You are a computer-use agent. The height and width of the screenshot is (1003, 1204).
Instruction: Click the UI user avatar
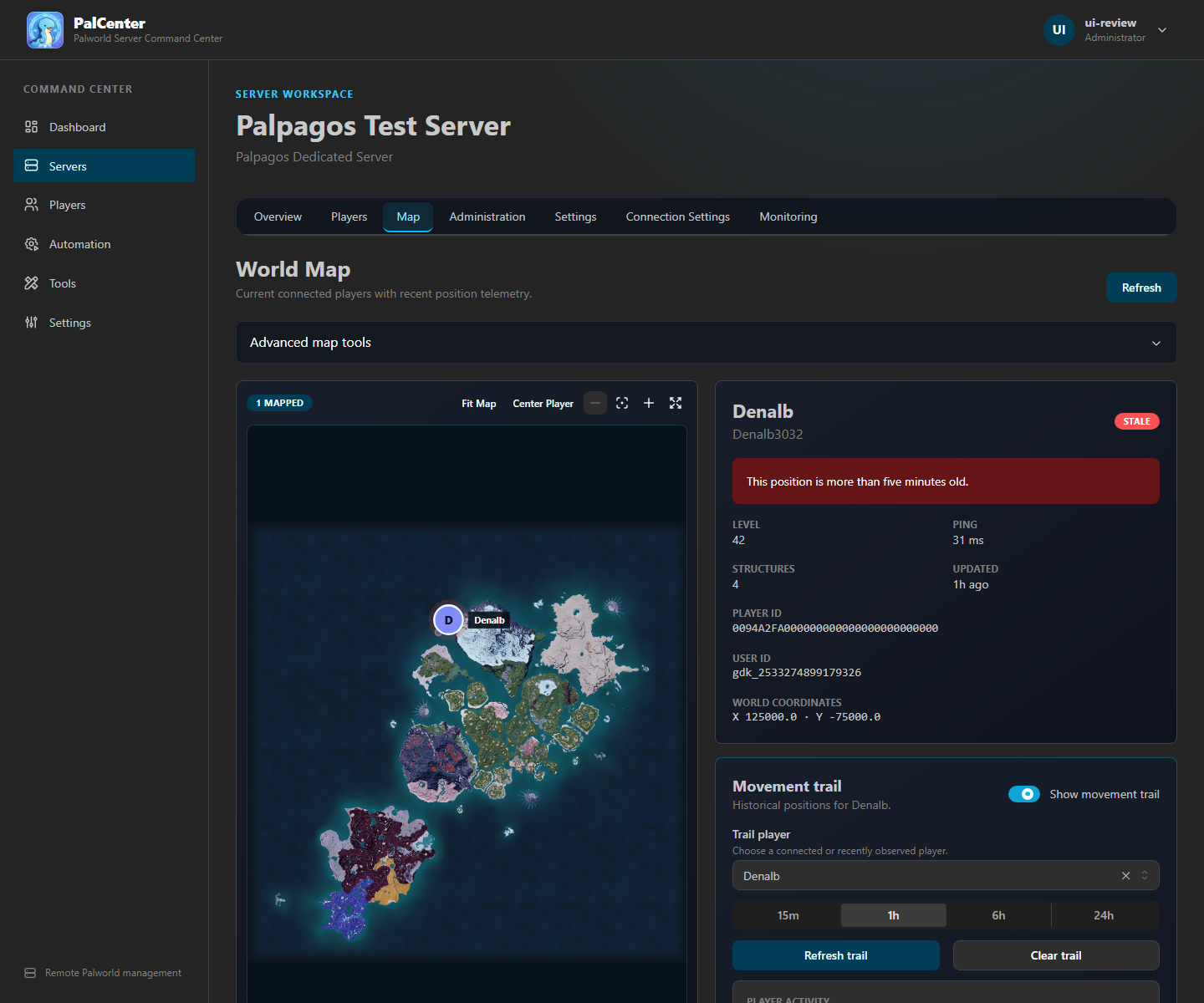[x=1059, y=30]
